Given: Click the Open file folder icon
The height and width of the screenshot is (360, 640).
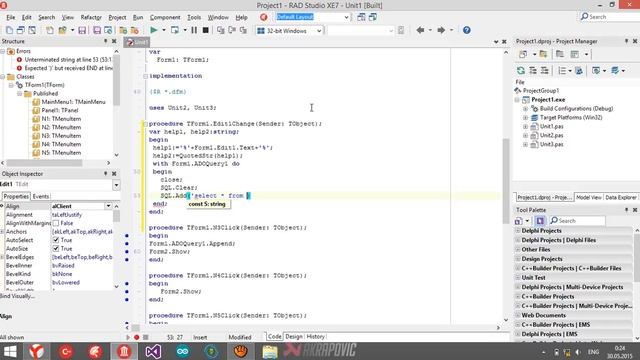Looking at the screenshot, I should tap(62, 30).
